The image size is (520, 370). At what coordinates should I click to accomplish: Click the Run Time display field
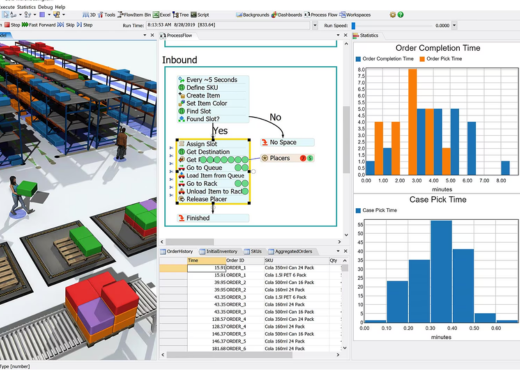229,25
